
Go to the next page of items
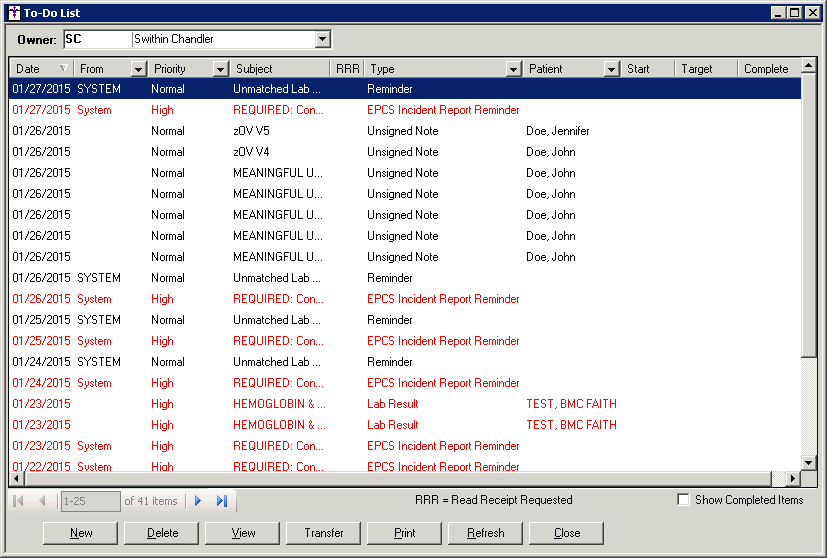pos(198,501)
